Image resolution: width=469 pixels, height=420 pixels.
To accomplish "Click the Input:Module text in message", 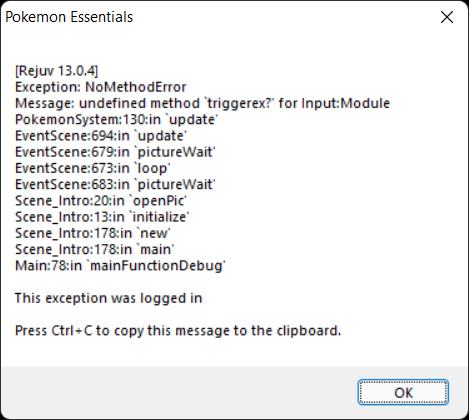I will click(345, 103).
